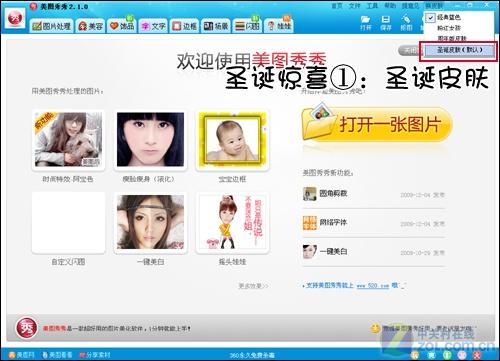Screen dimensions: 500x361
Task: Click the 美图秀秀 logo at top-left
Action: [16, 19]
